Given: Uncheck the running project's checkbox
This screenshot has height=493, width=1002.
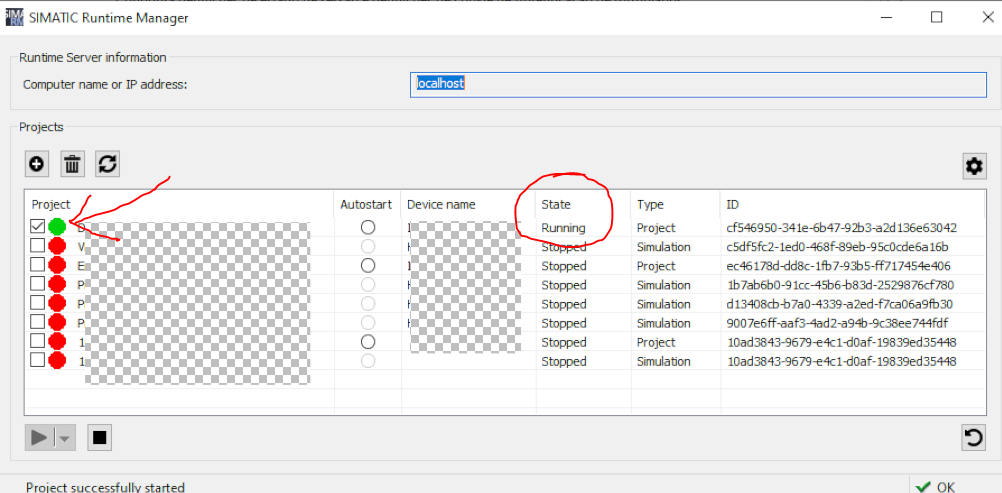Looking at the screenshot, I should coord(37,227).
